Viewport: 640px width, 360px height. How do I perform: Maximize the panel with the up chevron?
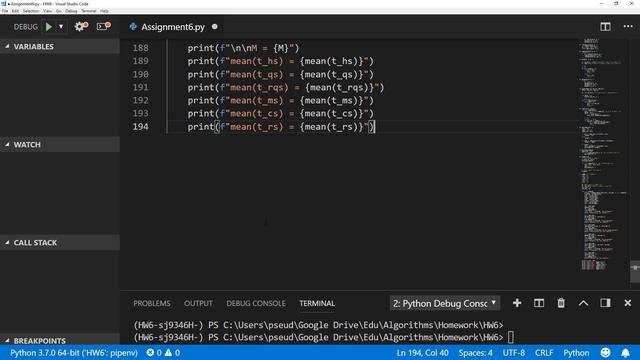583,303
